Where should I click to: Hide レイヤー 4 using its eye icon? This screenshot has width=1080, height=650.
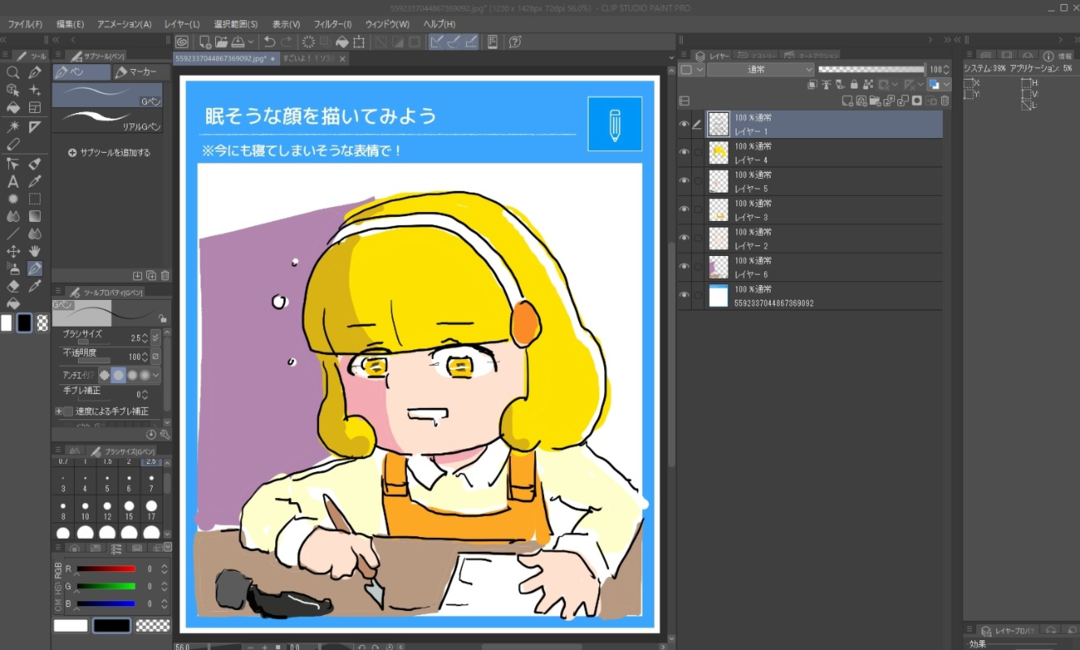click(684, 152)
